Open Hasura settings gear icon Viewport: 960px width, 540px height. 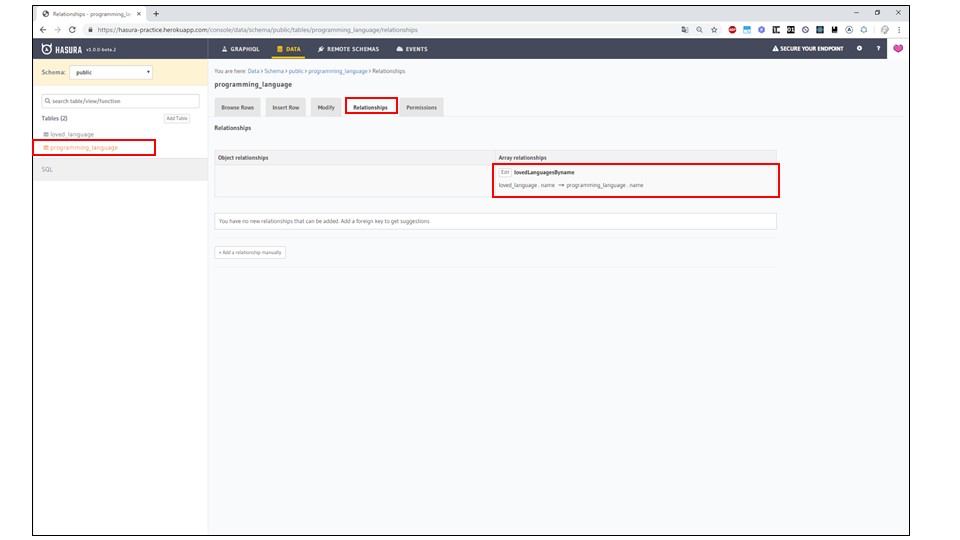click(x=859, y=48)
